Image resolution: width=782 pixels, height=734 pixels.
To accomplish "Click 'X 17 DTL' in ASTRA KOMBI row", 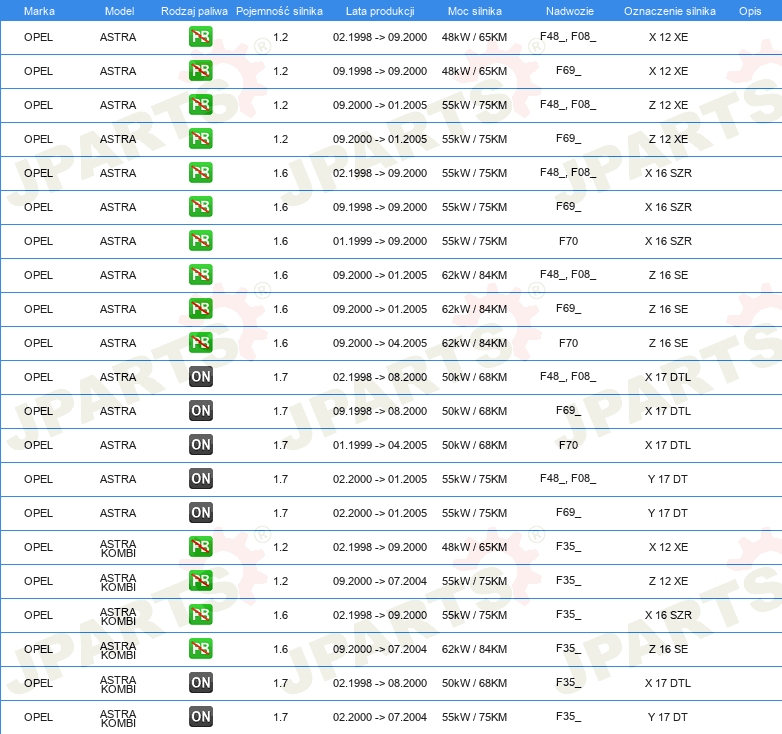I will tap(668, 683).
